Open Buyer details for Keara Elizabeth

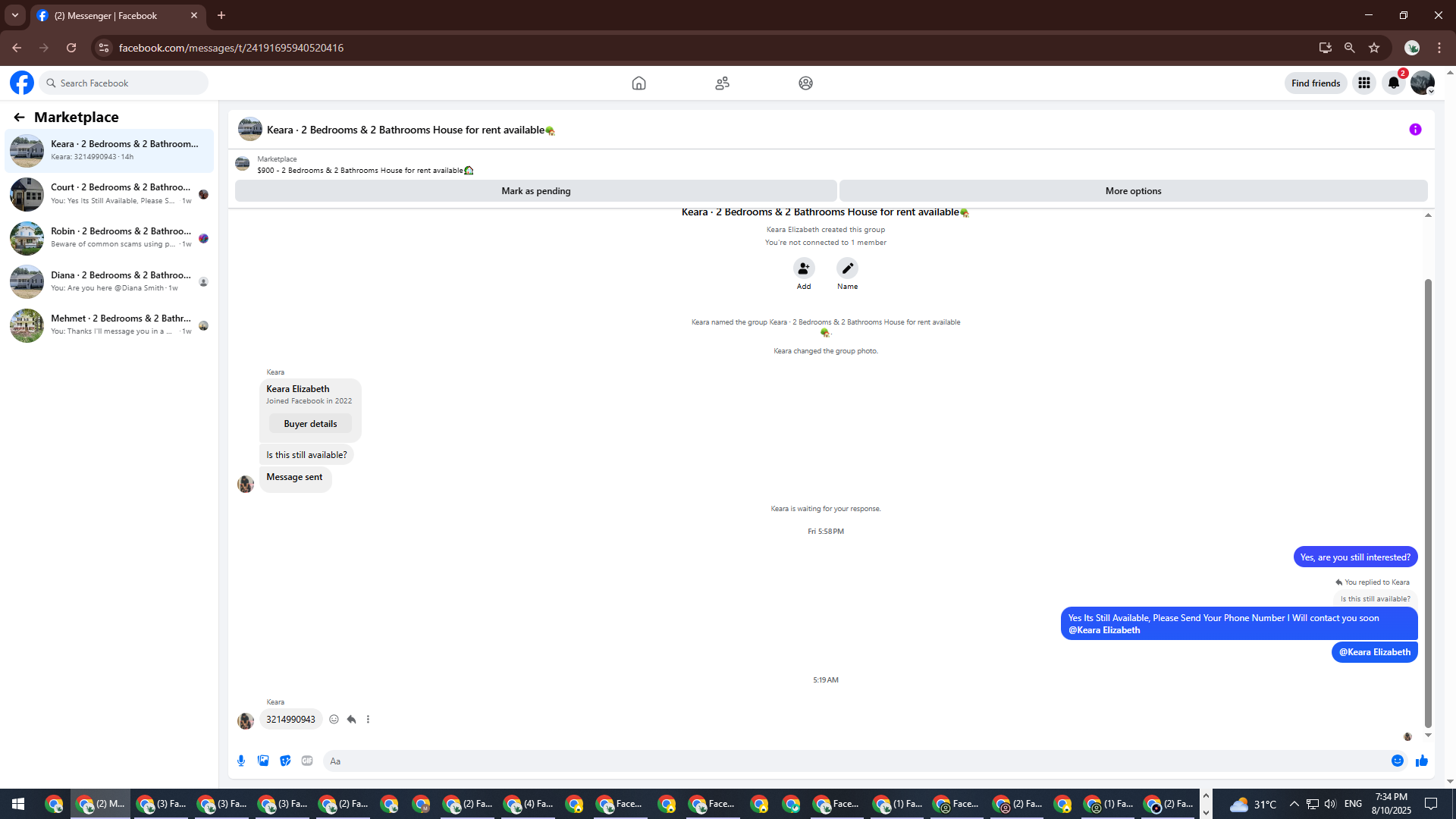coord(310,424)
